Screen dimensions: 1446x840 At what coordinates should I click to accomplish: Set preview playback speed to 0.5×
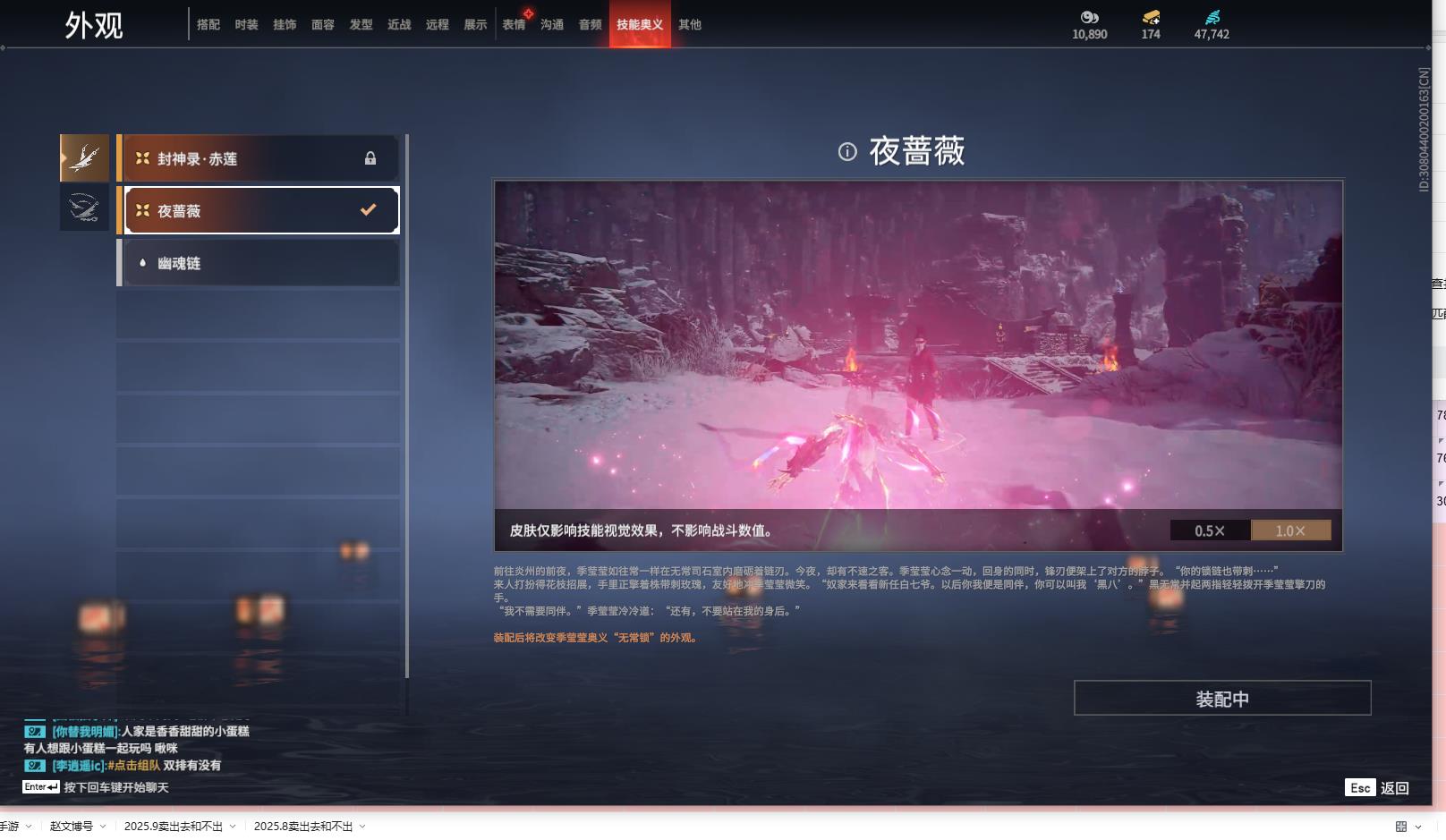pos(1210,530)
